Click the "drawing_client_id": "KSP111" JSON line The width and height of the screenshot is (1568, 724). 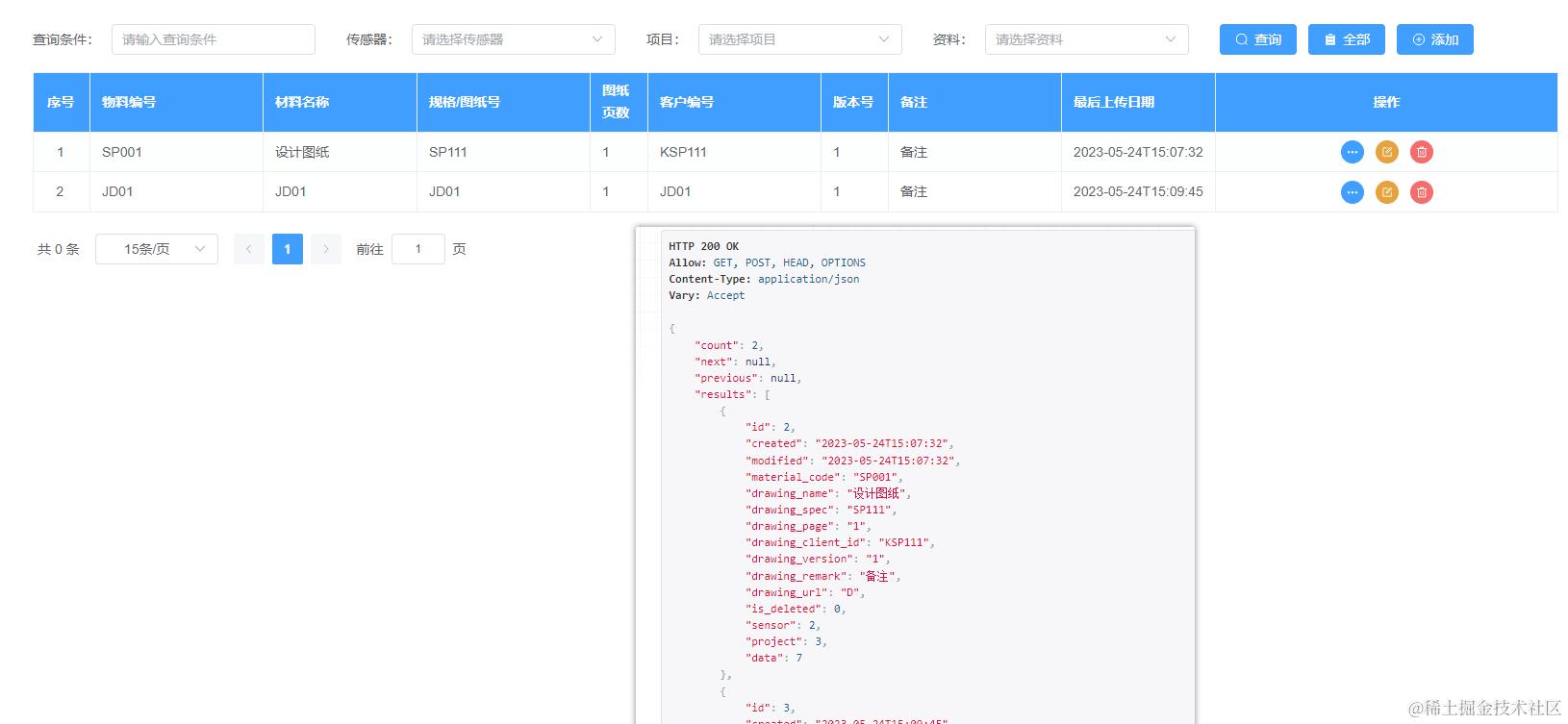tap(840, 542)
